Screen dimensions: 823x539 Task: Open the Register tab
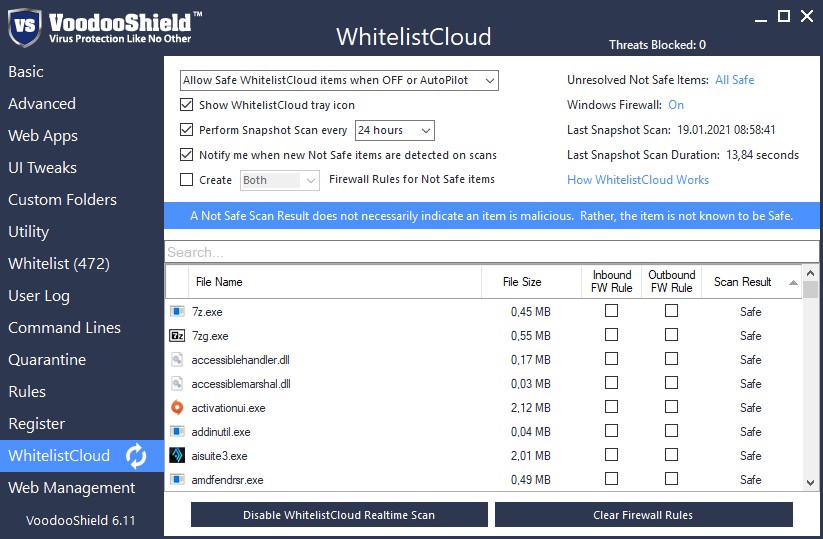pyautogui.click(x=37, y=424)
